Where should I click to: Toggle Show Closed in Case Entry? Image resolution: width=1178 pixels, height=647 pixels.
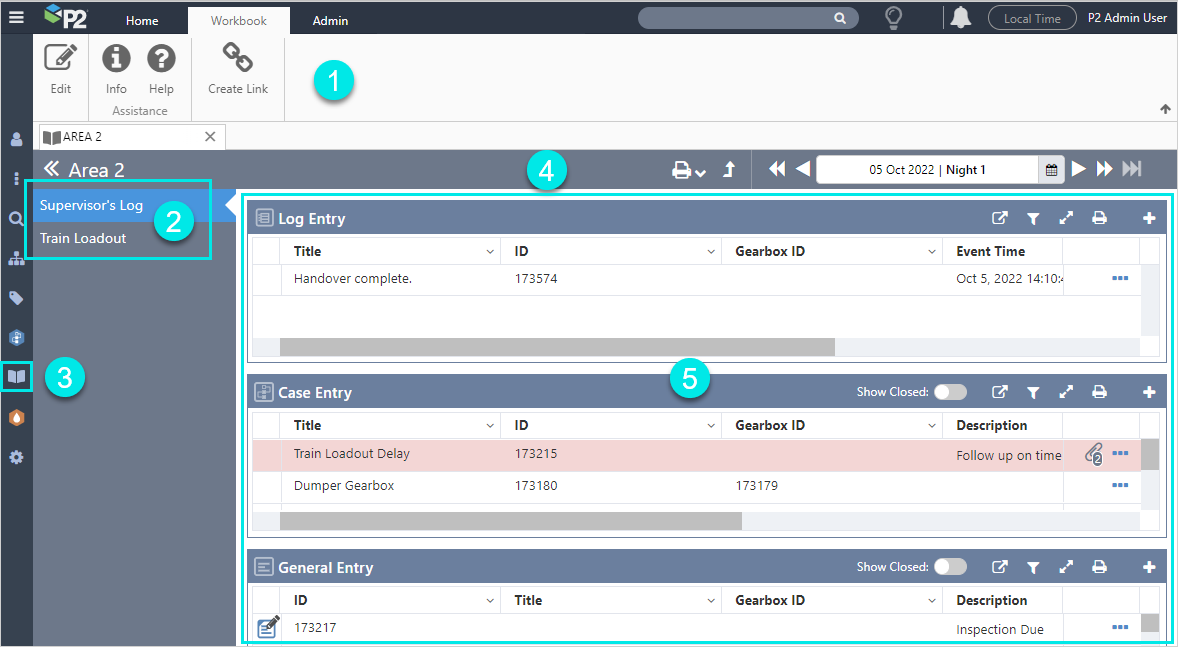pyautogui.click(x=950, y=393)
